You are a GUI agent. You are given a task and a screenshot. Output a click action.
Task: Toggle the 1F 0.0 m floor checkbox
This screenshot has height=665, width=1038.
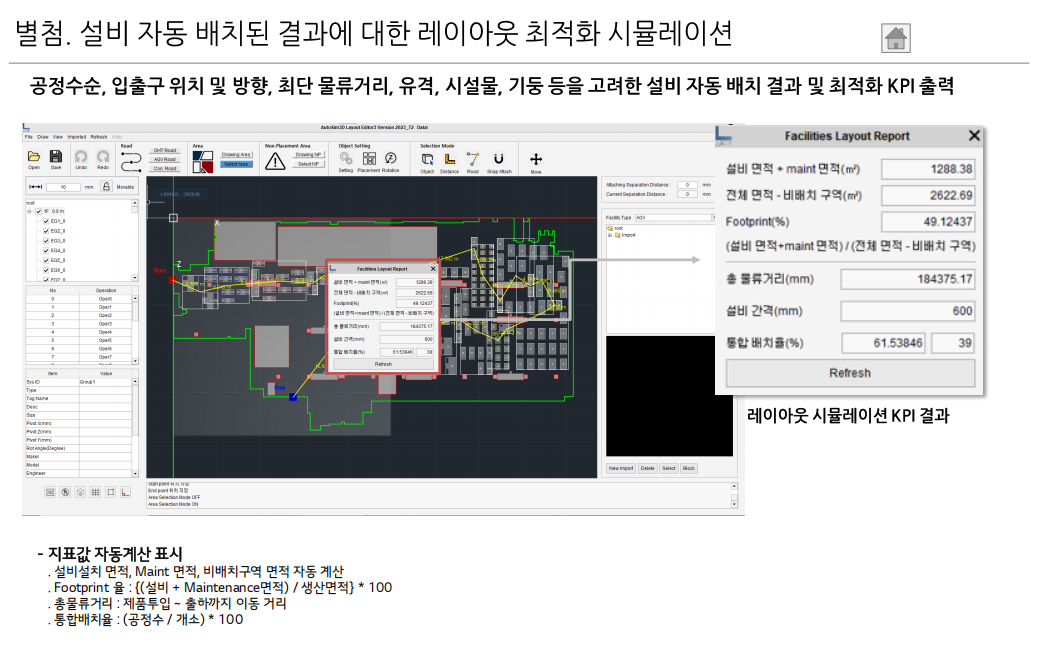[39, 211]
